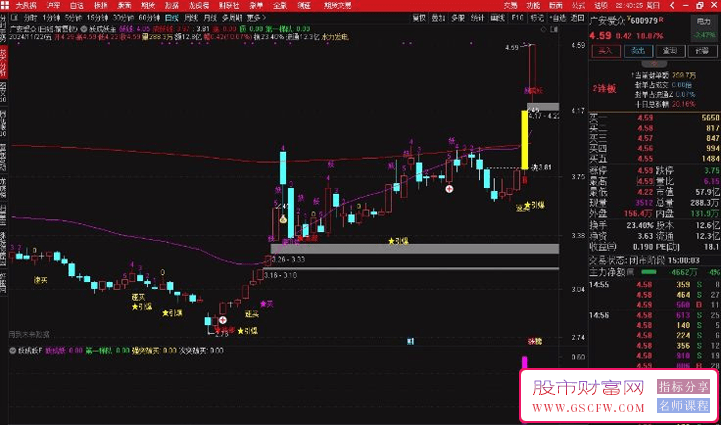Click the 叠加 overlay tool
The image size is (721, 425).
point(438,18)
